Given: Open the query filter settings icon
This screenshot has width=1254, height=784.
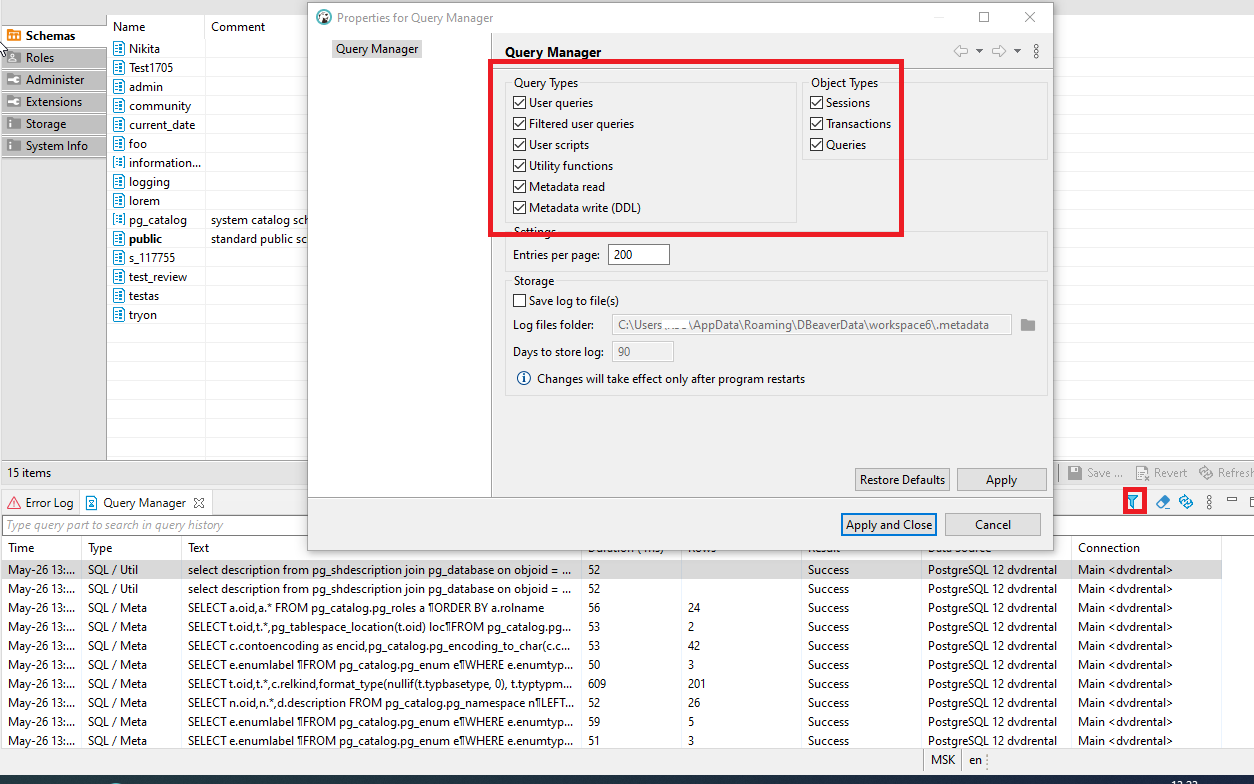Looking at the screenshot, I should click(1134, 501).
